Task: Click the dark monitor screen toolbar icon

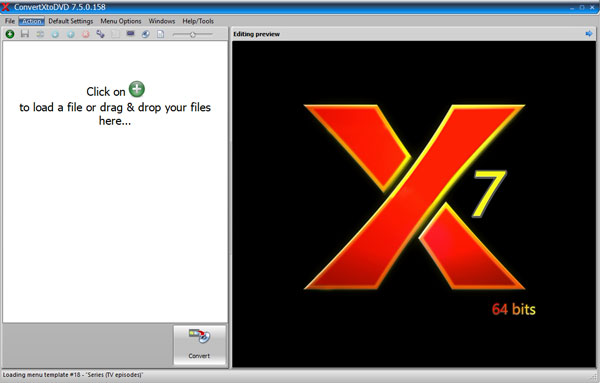Action: pyautogui.click(x=130, y=34)
